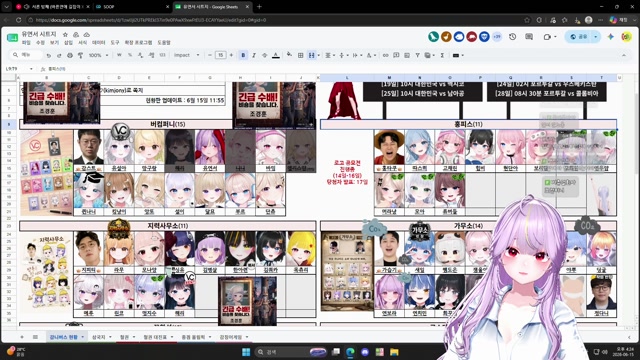Open the version history clock icon

tap(512, 37)
